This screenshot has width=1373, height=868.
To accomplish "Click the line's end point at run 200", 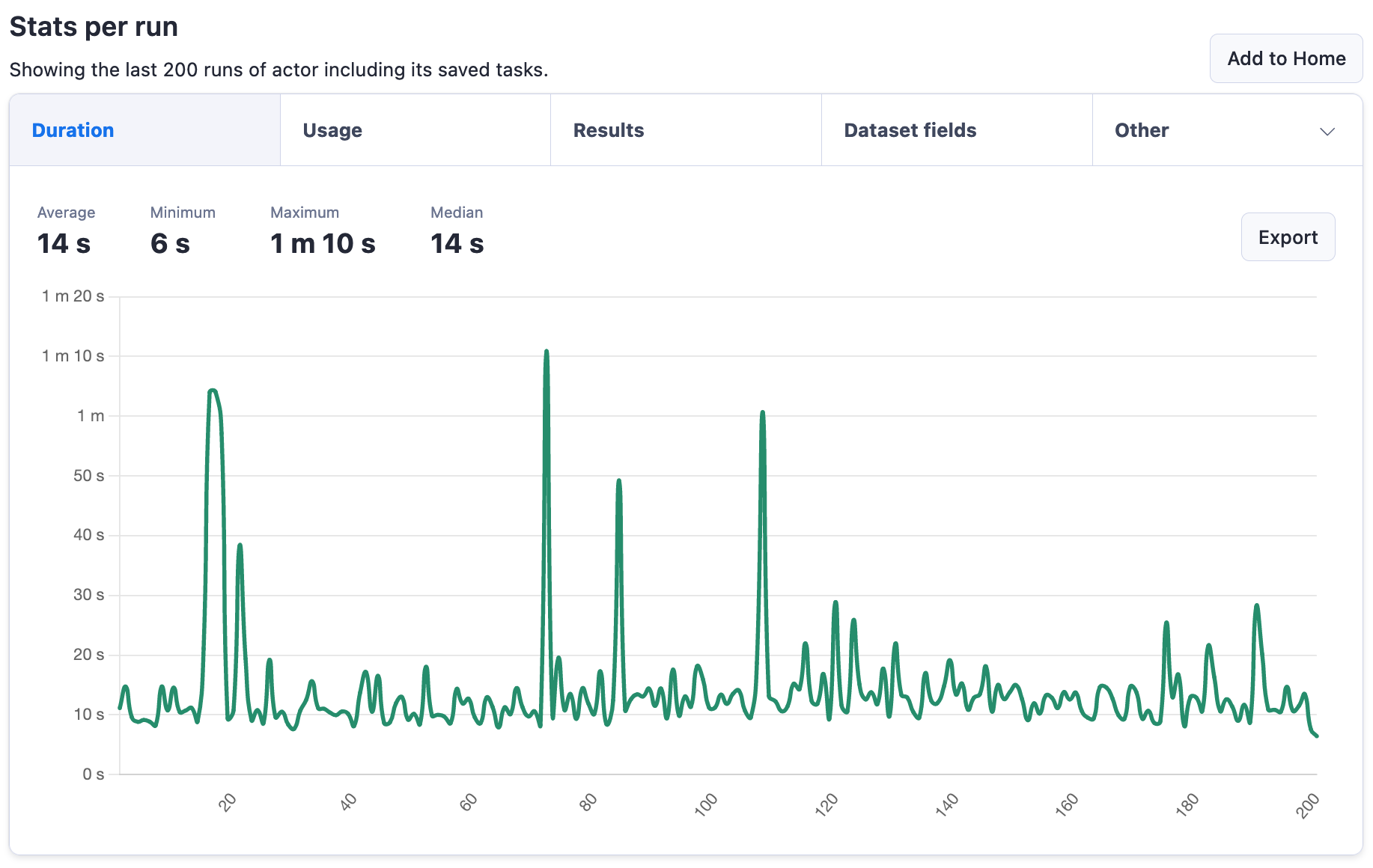I will click(1316, 736).
